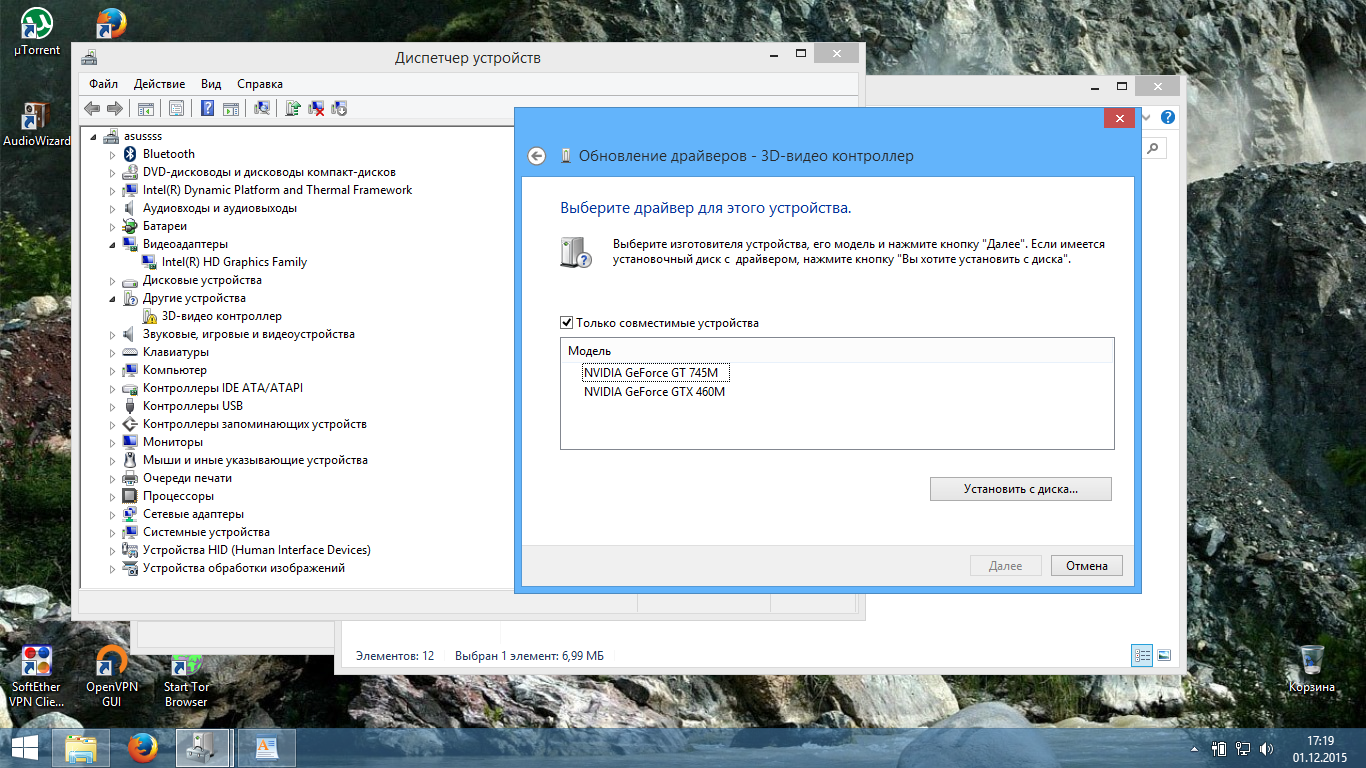Expand 'DVD-дисководы и дисководы компакт-дисков' node
The width and height of the screenshot is (1366, 768).
(x=113, y=172)
